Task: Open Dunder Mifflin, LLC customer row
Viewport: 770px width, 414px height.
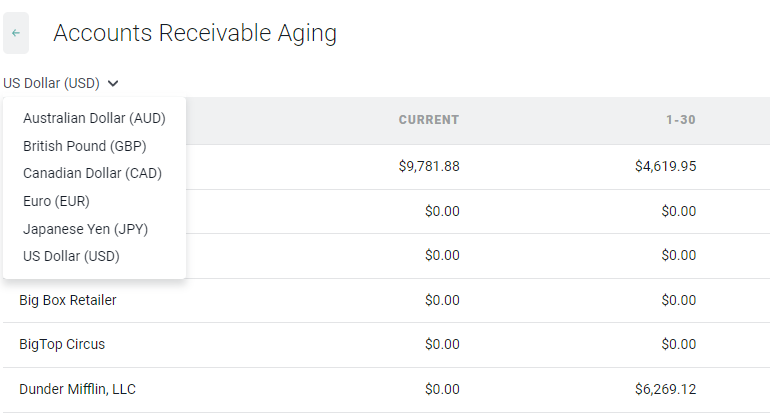Action: (x=77, y=389)
